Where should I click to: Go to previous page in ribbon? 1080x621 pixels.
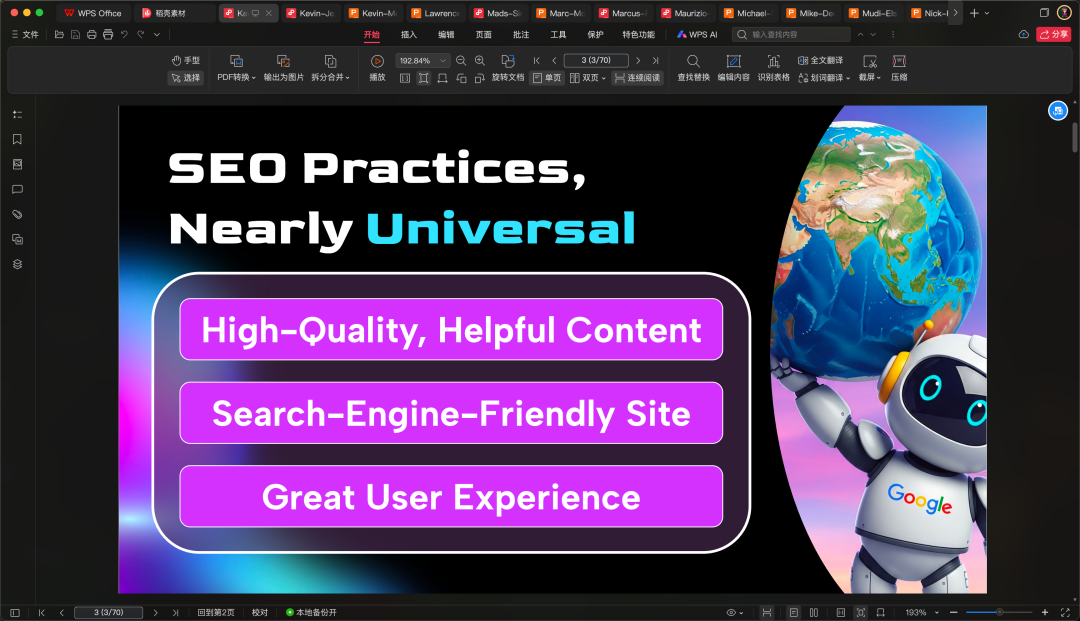coord(554,61)
